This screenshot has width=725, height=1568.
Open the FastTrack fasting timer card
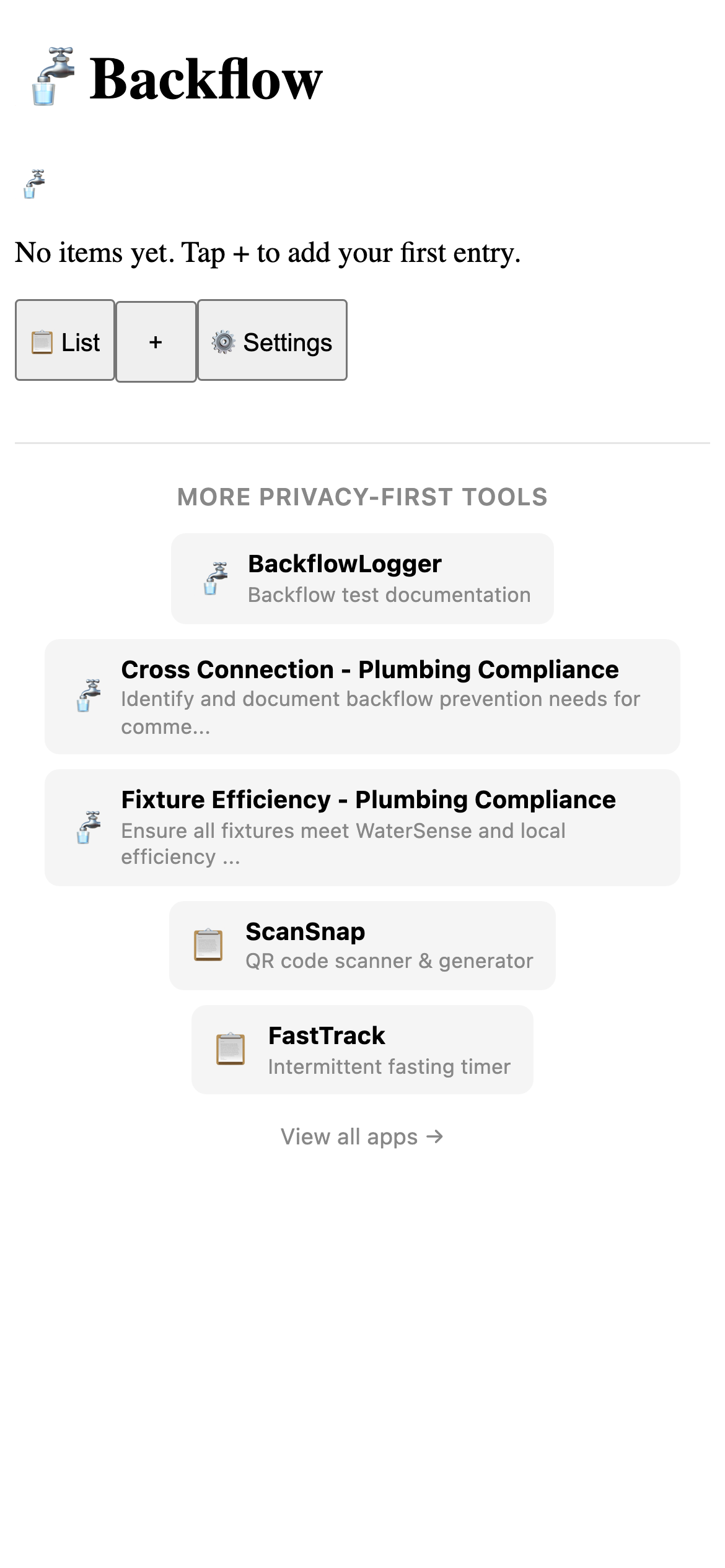point(362,1050)
